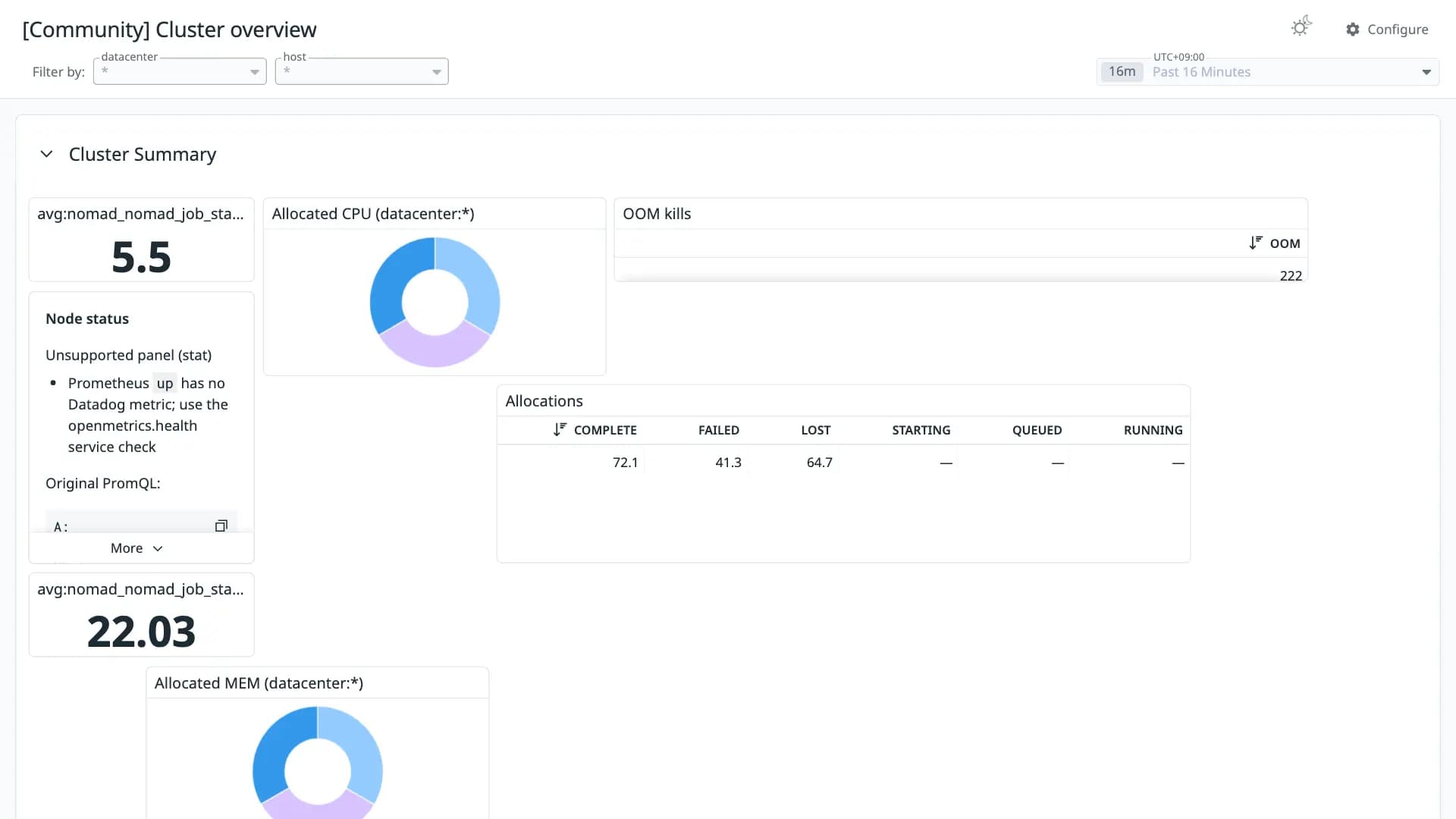Click the Cluster Summary heading text
Image resolution: width=1456 pixels, height=819 pixels.
(143, 154)
